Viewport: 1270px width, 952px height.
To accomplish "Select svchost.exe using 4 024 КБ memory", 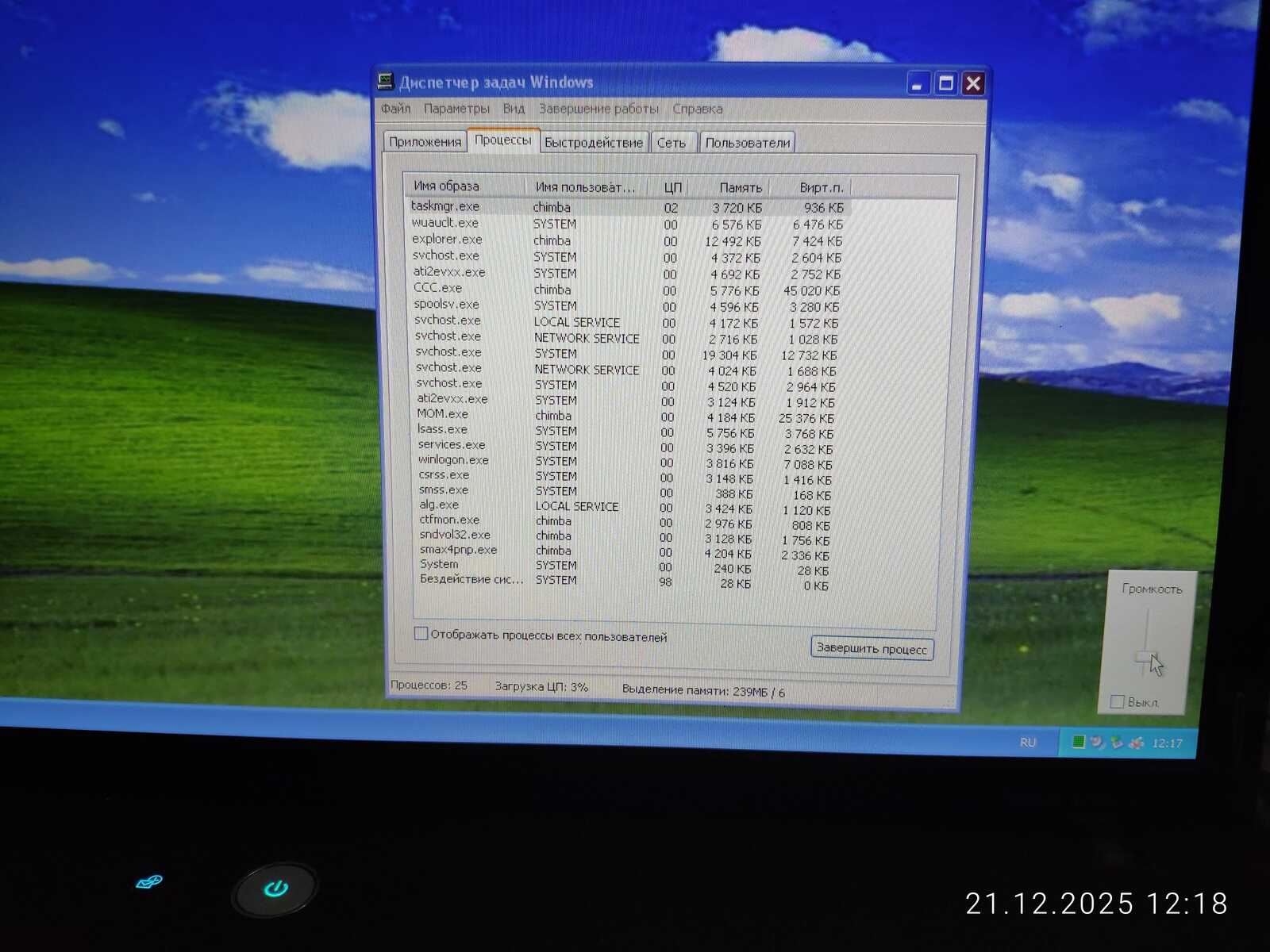I will pyautogui.click(x=627, y=370).
